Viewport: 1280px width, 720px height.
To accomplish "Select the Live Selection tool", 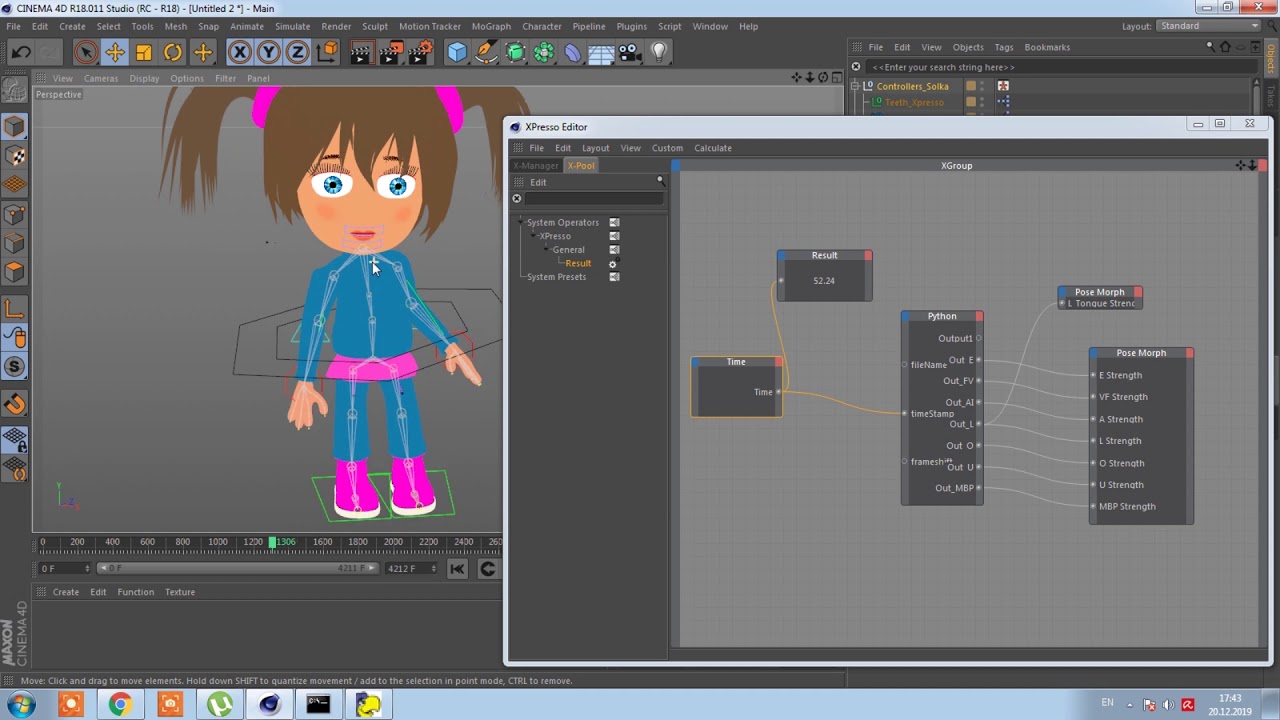I will tap(85, 52).
